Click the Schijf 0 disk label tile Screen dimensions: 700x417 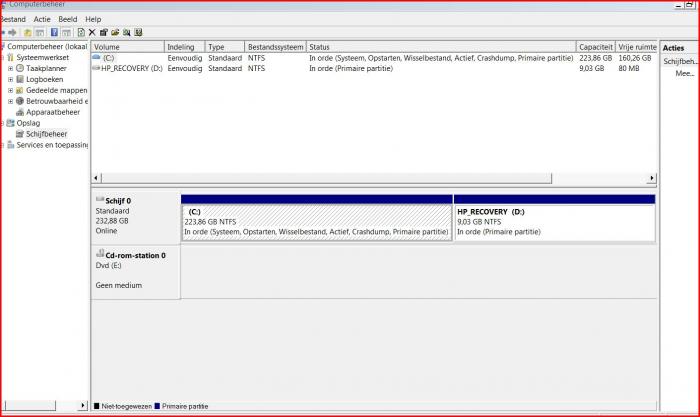click(136, 217)
